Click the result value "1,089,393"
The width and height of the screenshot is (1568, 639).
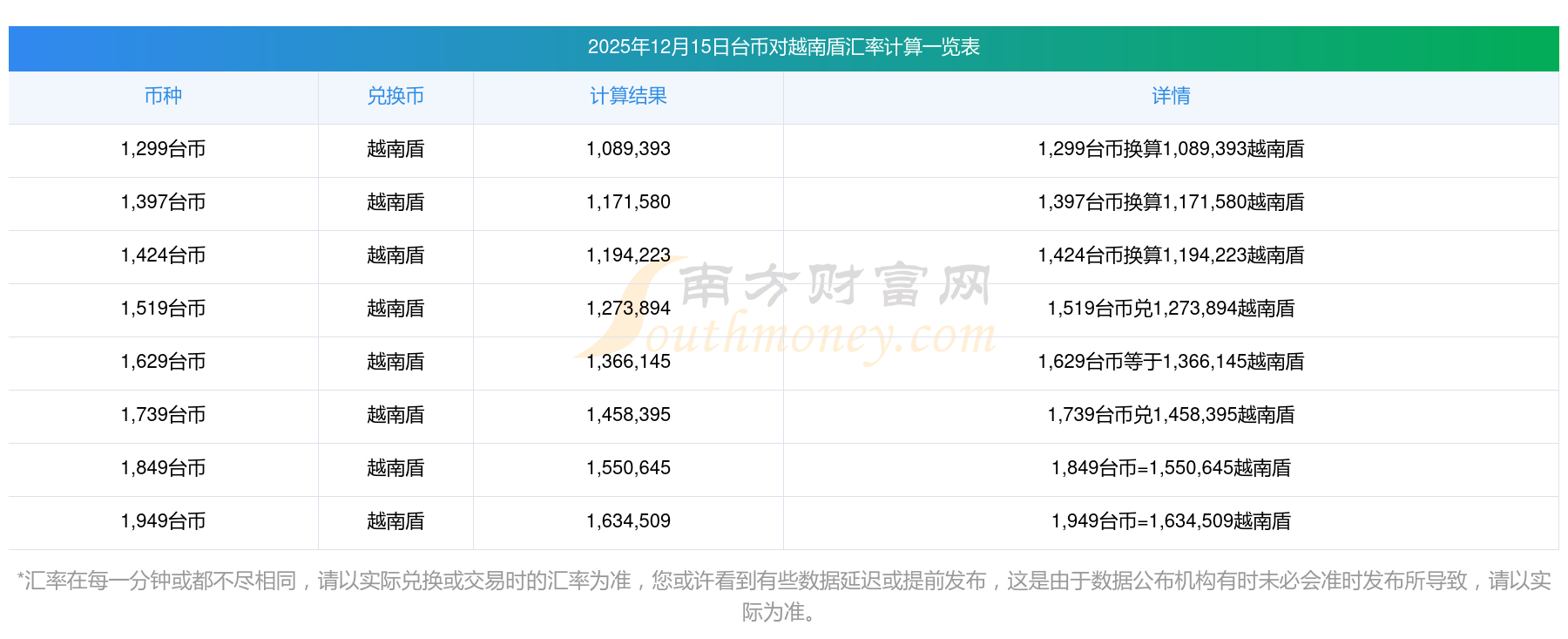point(628,149)
